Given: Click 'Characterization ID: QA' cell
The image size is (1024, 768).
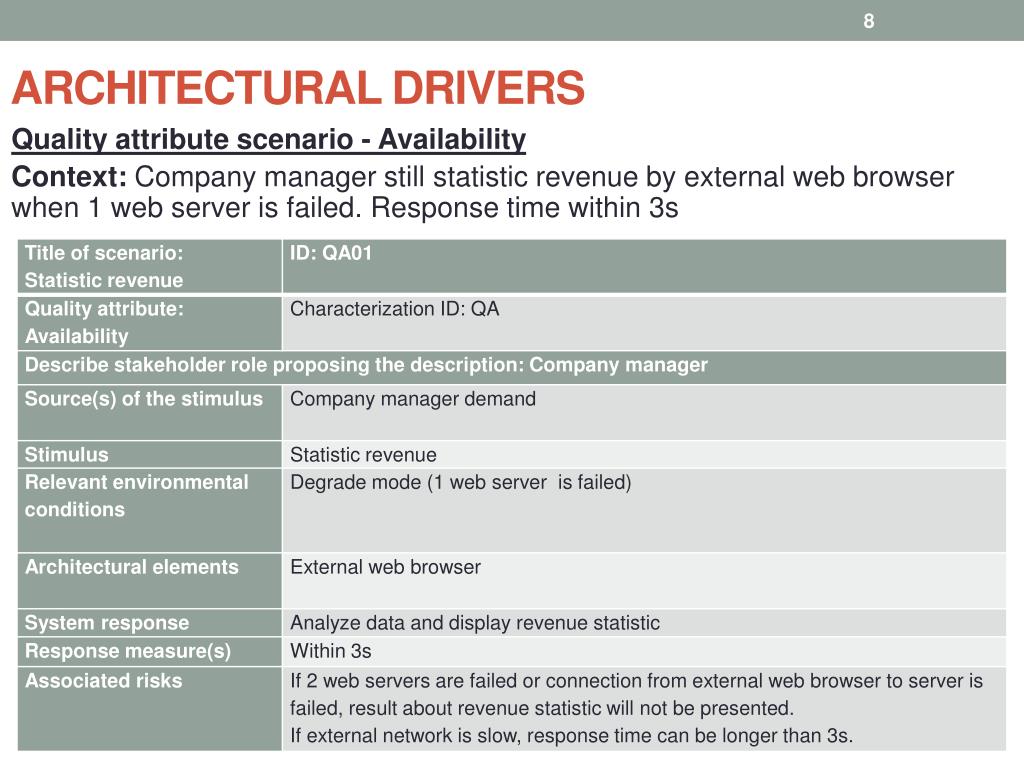Looking at the screenshot, I should click(644, 323).
